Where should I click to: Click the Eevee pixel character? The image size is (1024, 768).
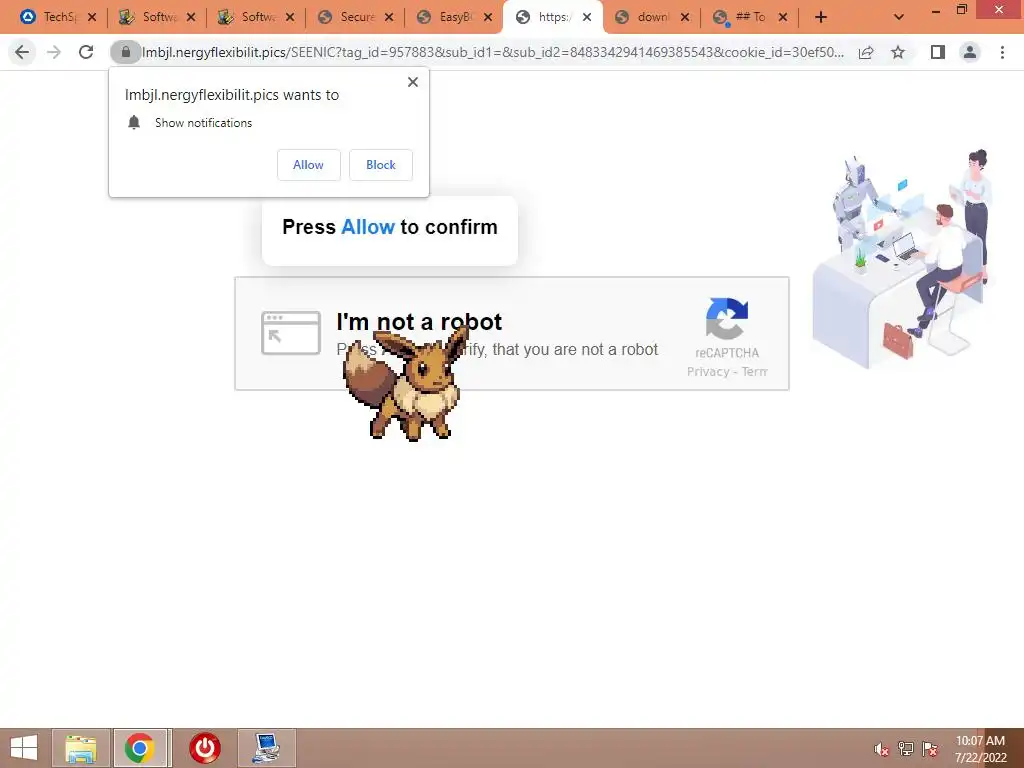[x=406, y=383]
